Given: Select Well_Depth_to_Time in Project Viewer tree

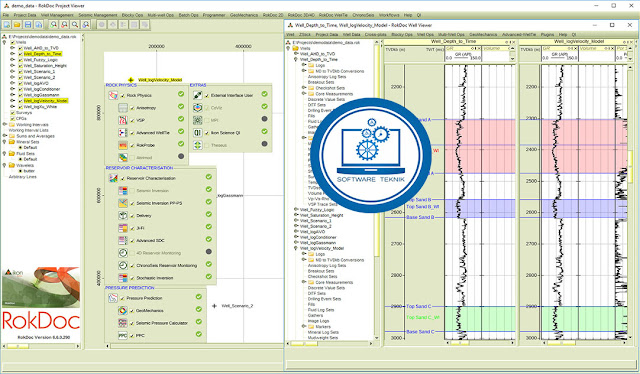Looking at the screenshot, I should 42,54.
